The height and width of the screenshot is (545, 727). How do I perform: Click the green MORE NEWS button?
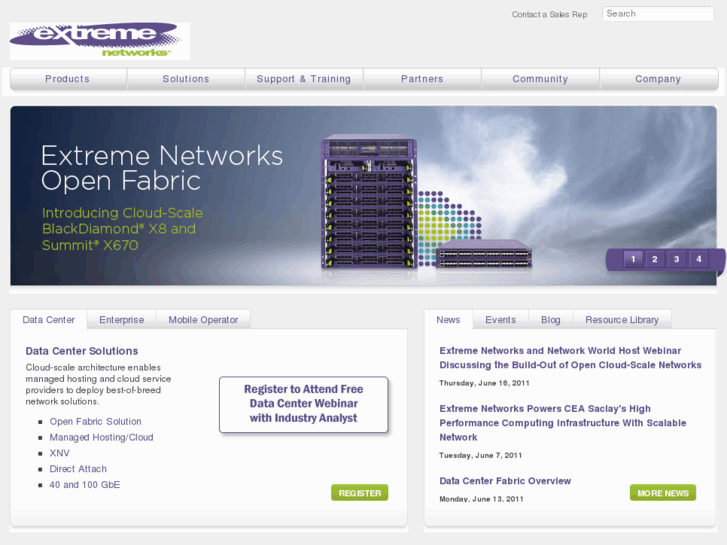tap(663, 493)
